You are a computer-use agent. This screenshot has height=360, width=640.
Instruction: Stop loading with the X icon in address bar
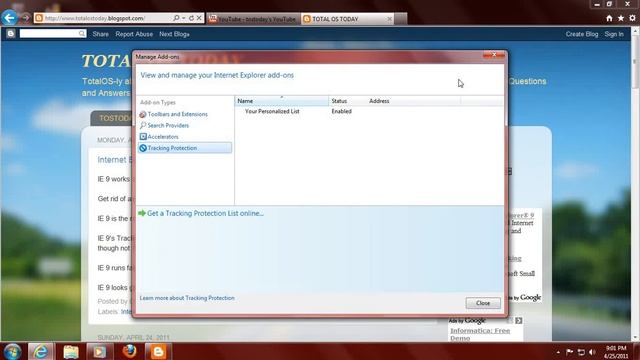click(199, 18)
